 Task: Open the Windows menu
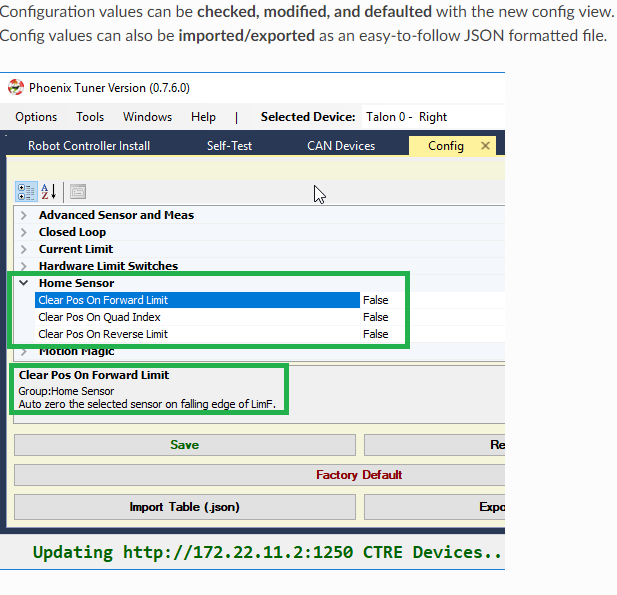click(x=148, y=117)
